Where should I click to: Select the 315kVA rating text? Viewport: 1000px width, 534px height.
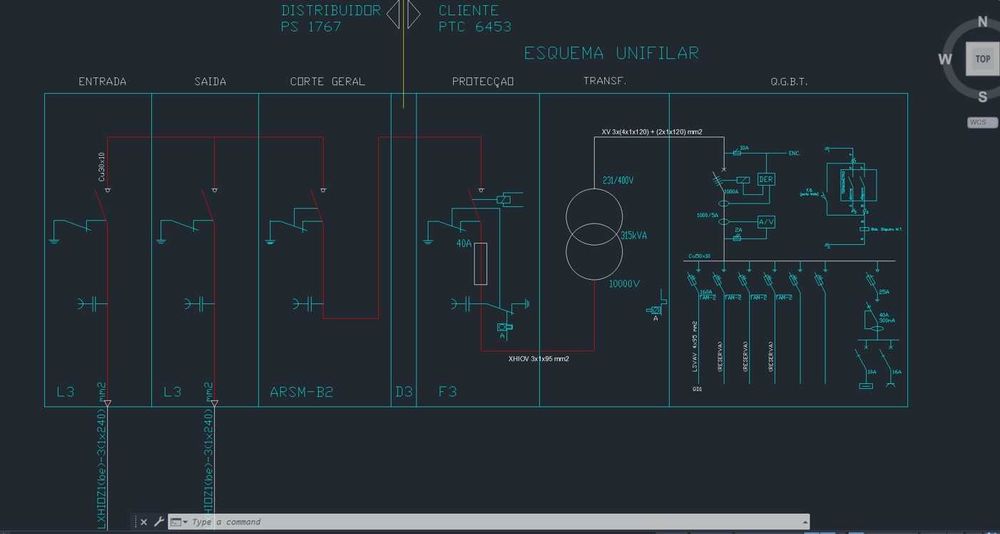(x=633, y=235)
